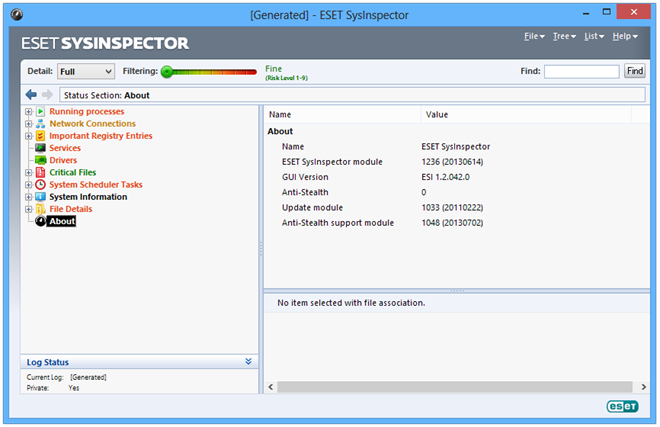Viewport: 660px width, 427px height.
Task: Open the File menu
Action: (x=534, y=36)
